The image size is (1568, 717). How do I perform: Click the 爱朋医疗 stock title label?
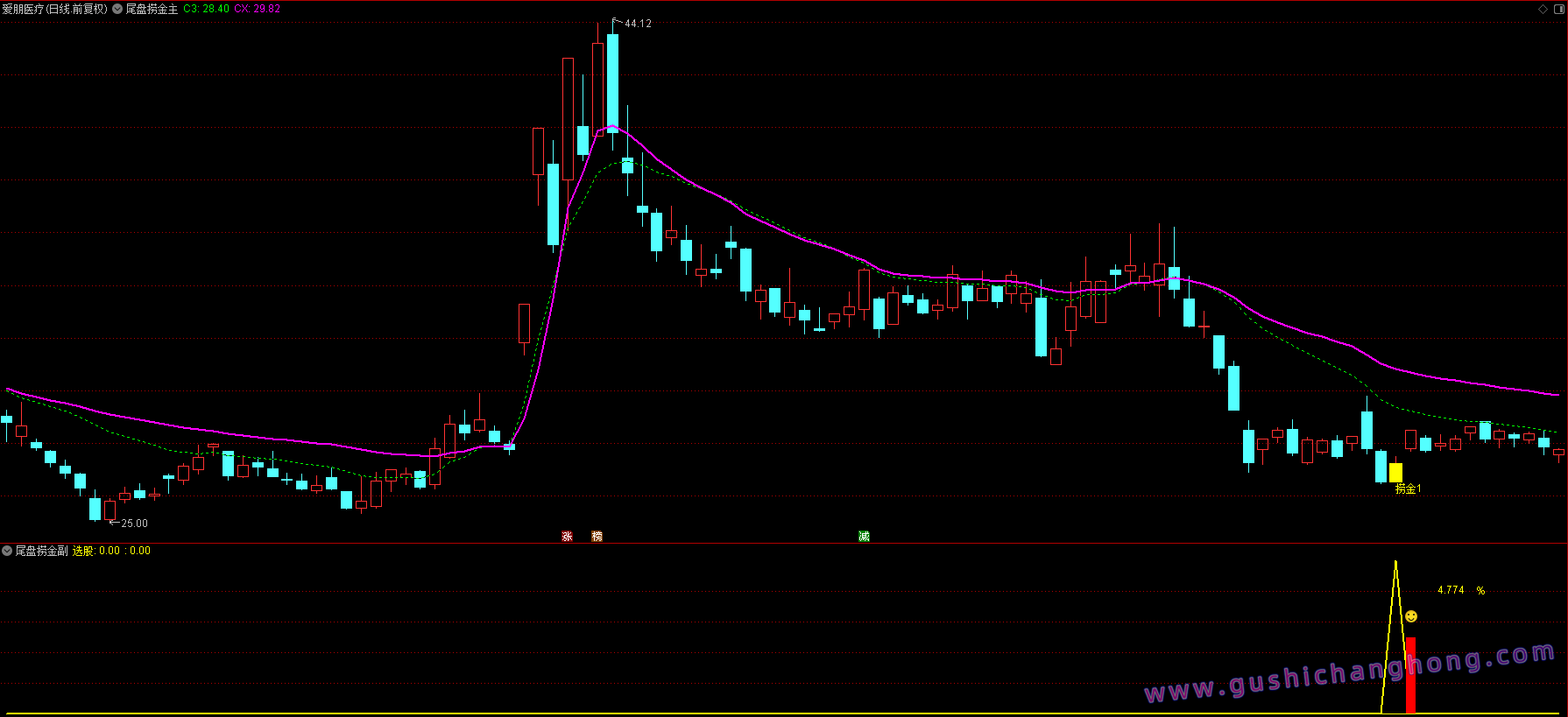pos(54,9)
